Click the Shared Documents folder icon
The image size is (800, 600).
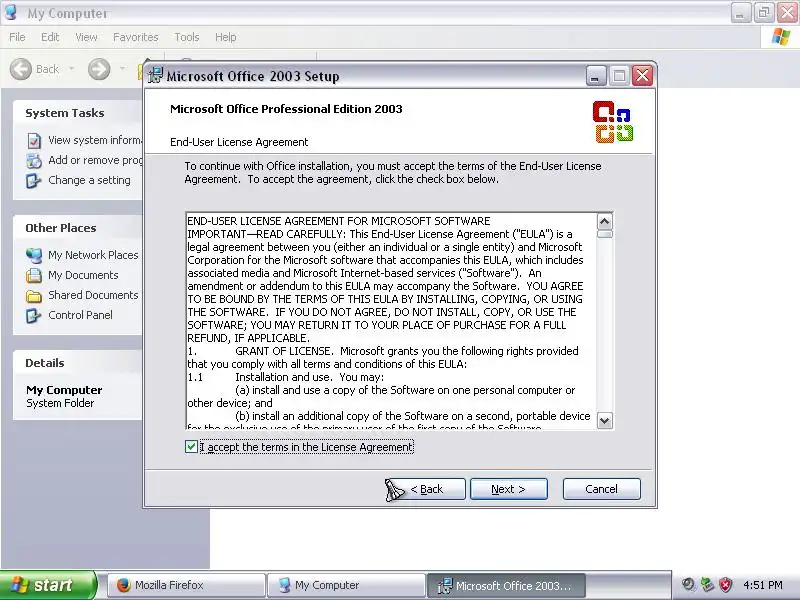pyautogui.click(x=34, y=295)
